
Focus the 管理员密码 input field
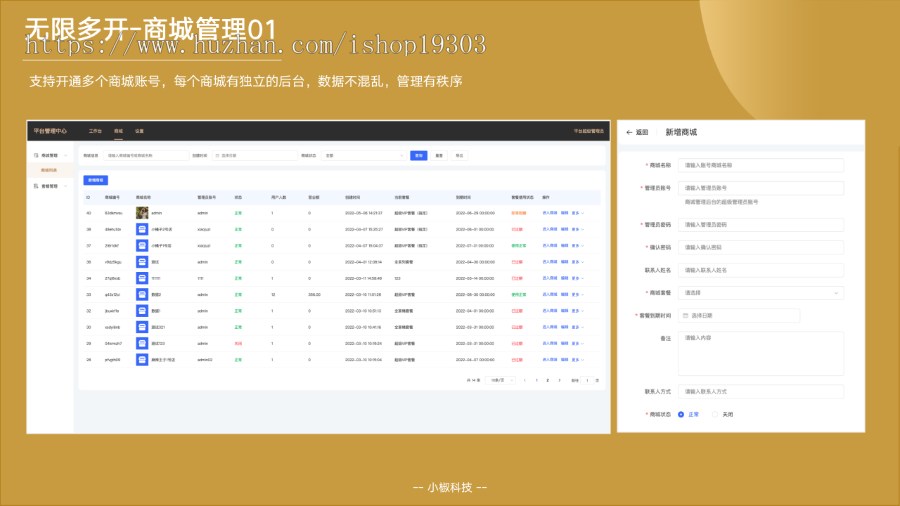pyautogui.click(x=761, y=225)
